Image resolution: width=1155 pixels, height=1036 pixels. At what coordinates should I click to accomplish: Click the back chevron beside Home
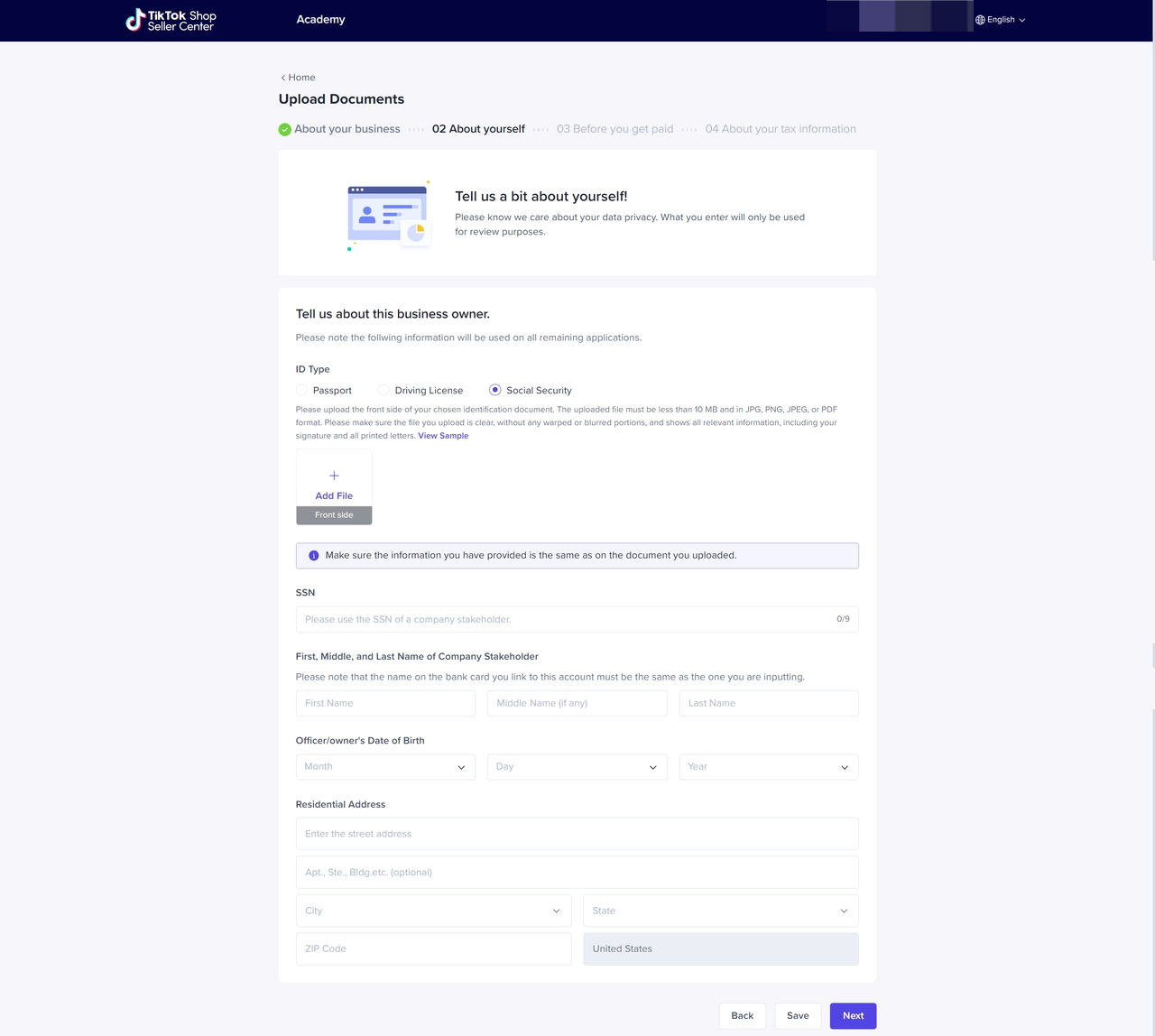click(282, 78)
